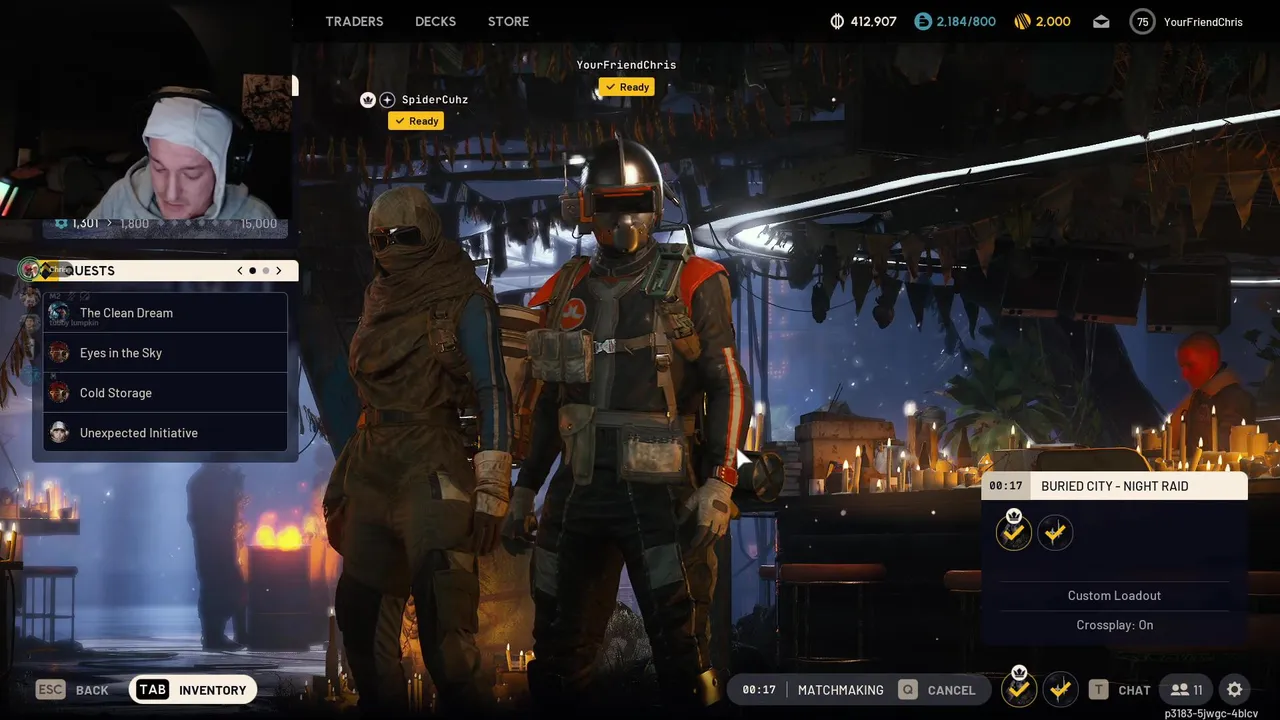Select the SpiderCuhz player name tag
Viewport: 1280px width, 720px height.
pyautogui.click(x=435, y=100)
